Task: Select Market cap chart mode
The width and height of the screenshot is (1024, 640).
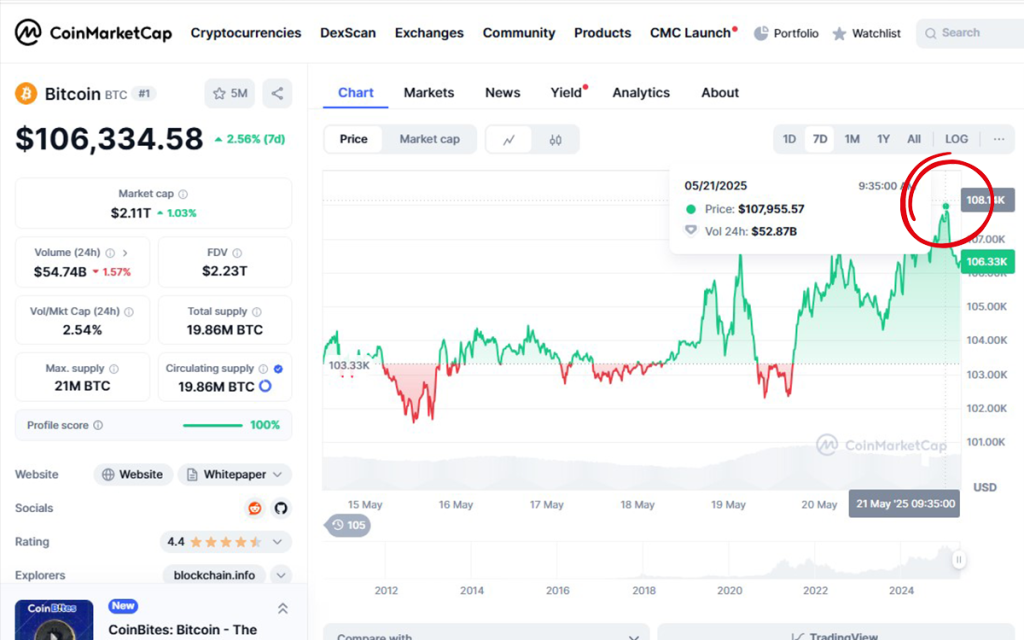Action: [429, 139]
